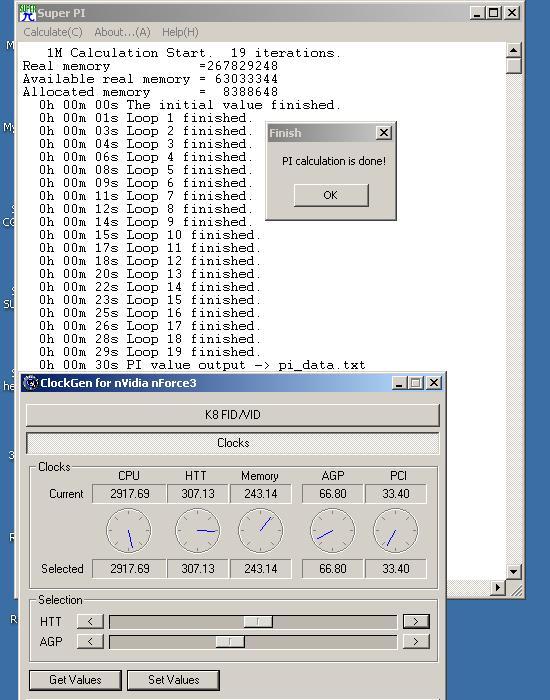
Task: Click the 'PI value output -> pi_data.txt' line
Action: click(x=202, y=365)
